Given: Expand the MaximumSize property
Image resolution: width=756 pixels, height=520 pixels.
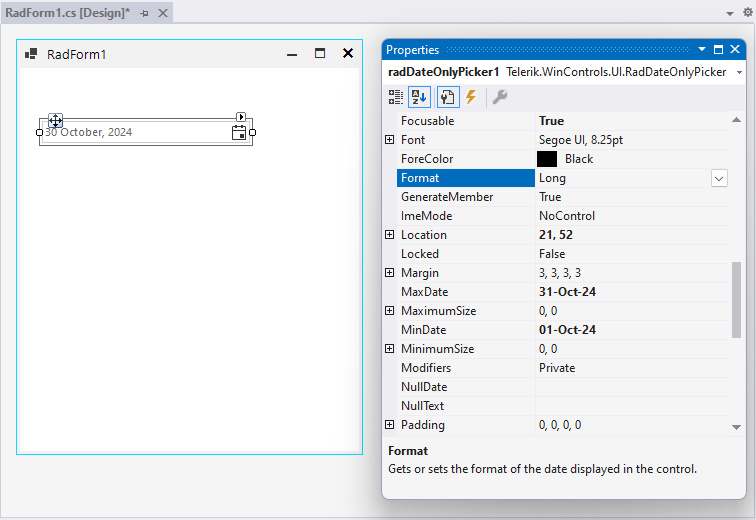Looking at the screenshot, I should tap(390, 311).
